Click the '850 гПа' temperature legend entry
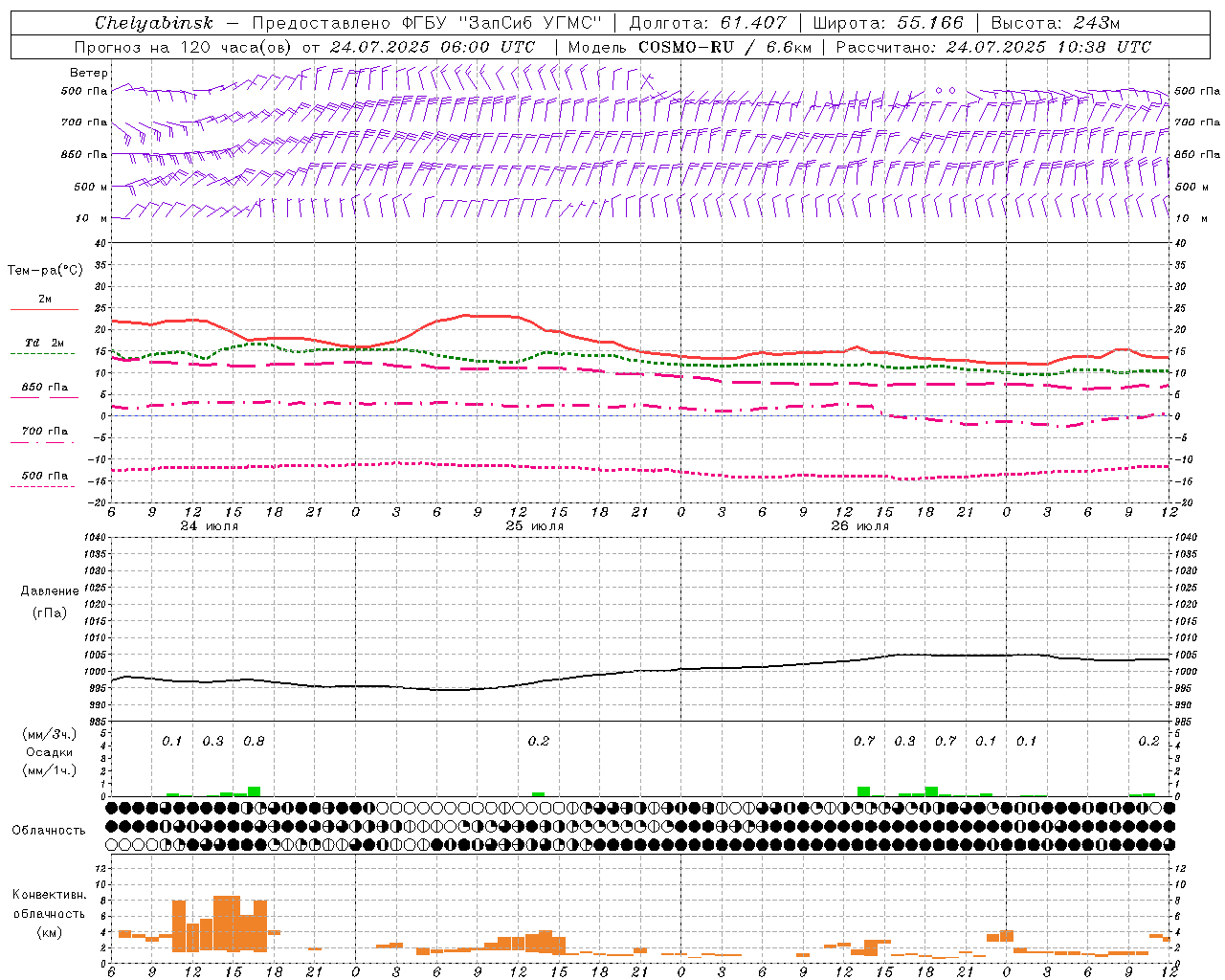This screenshot has height=980, width=1225. tap(45, 388)
